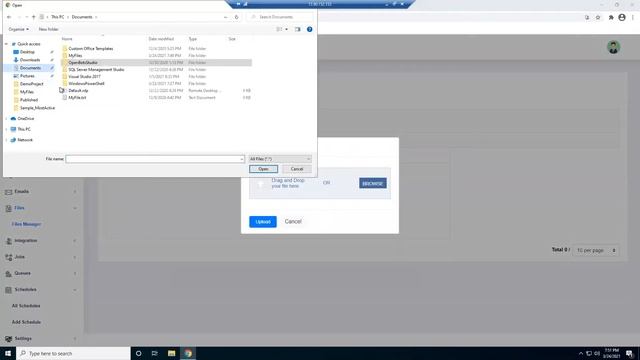This screenshot has height=360, width=640.
Task: Click the OneDrive cloud icon
Action: [13, 118]
